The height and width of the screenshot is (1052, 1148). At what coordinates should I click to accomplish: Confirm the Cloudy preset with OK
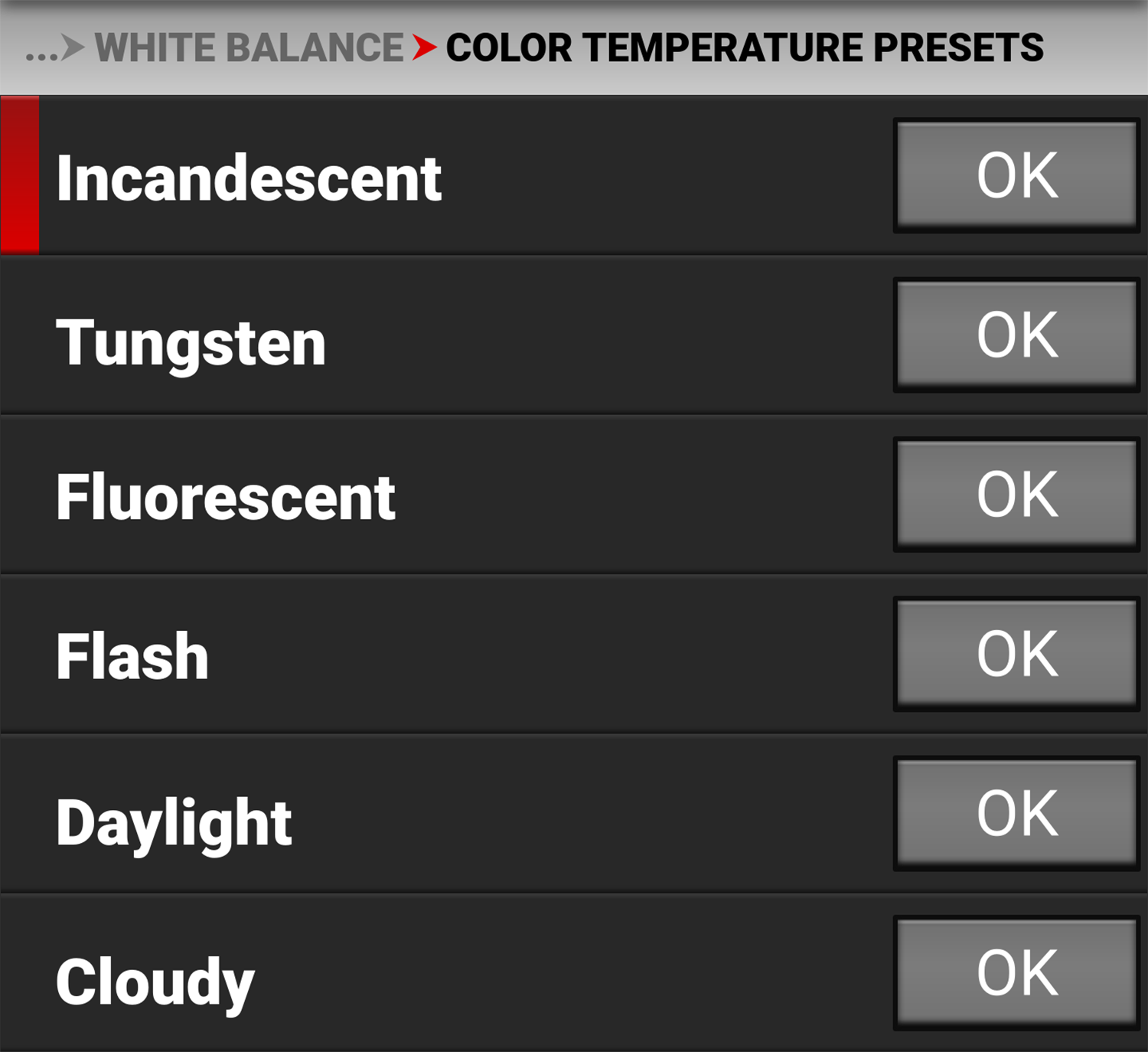(1016, 973)
